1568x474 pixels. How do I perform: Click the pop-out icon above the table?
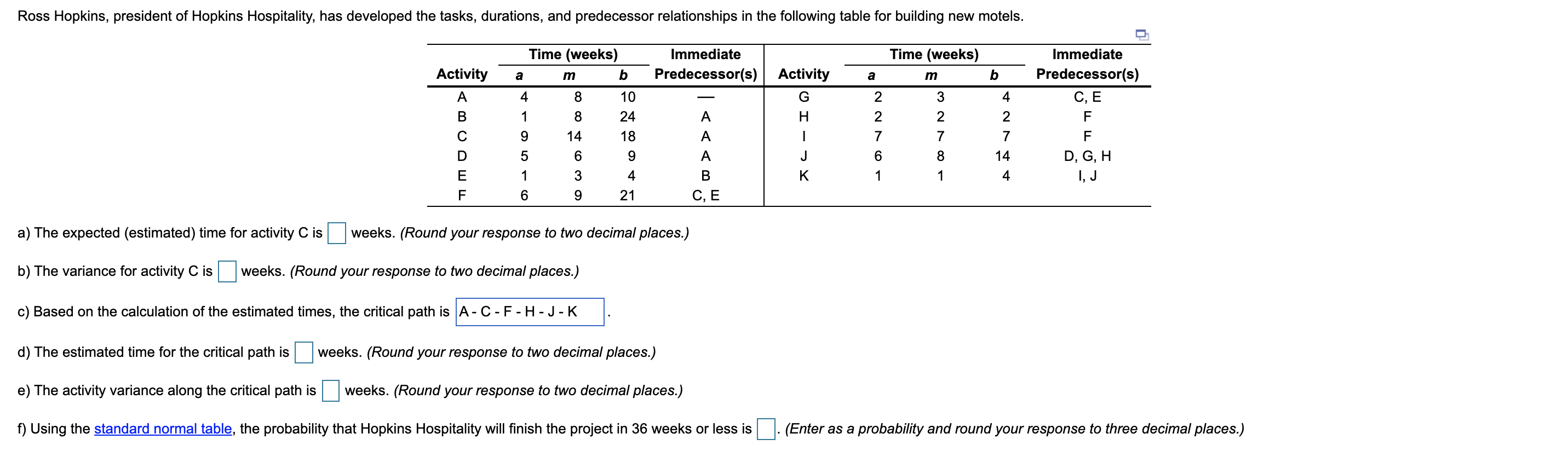pos(1142,34)
